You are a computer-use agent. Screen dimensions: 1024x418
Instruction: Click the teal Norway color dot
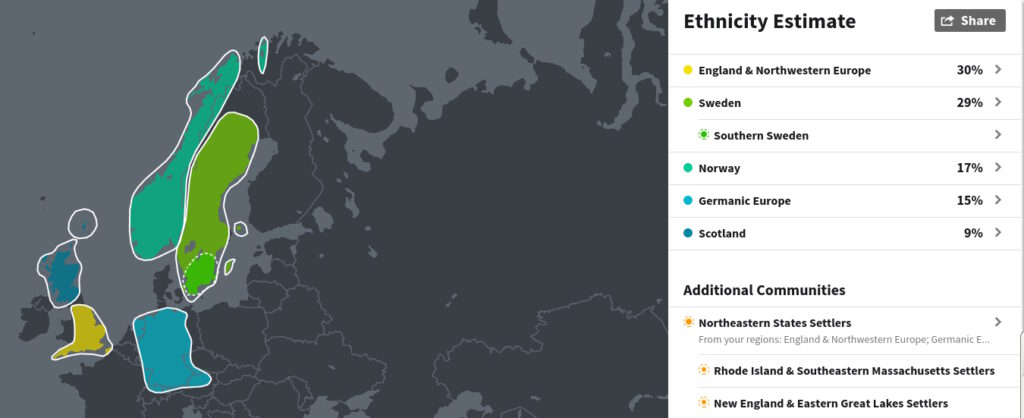tap(688, 168)
